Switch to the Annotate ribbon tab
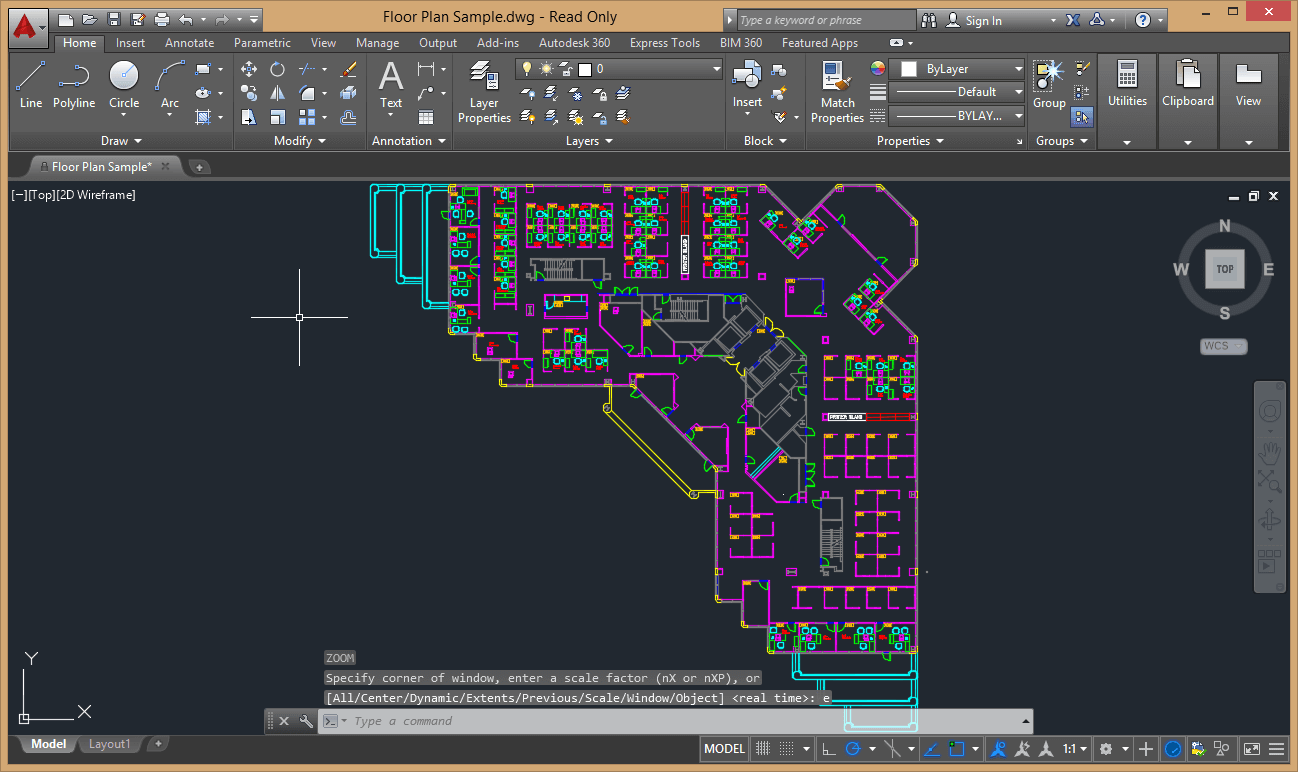This screenshot has width=1298, height=772. click(x=189, y=43)
